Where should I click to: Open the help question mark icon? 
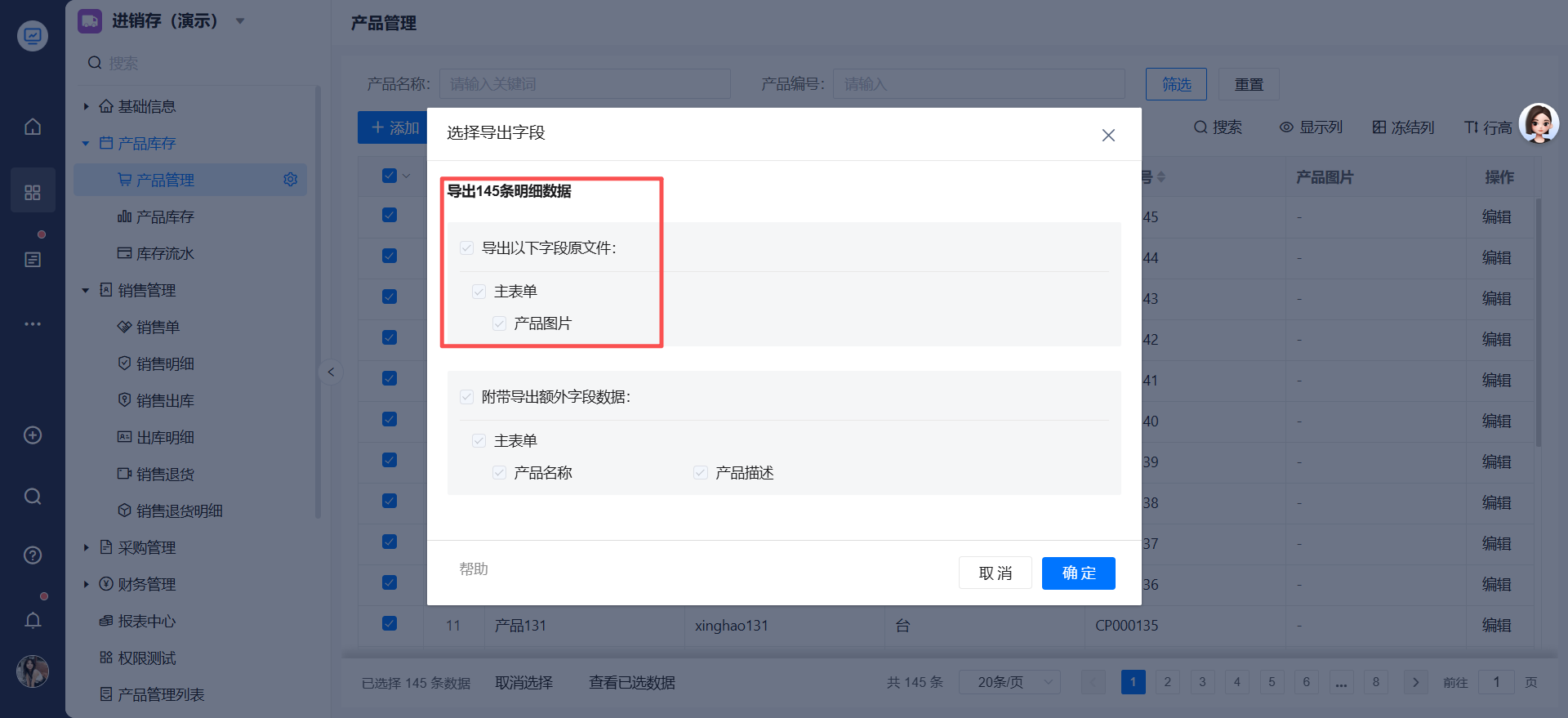click(x=33, y=555)
